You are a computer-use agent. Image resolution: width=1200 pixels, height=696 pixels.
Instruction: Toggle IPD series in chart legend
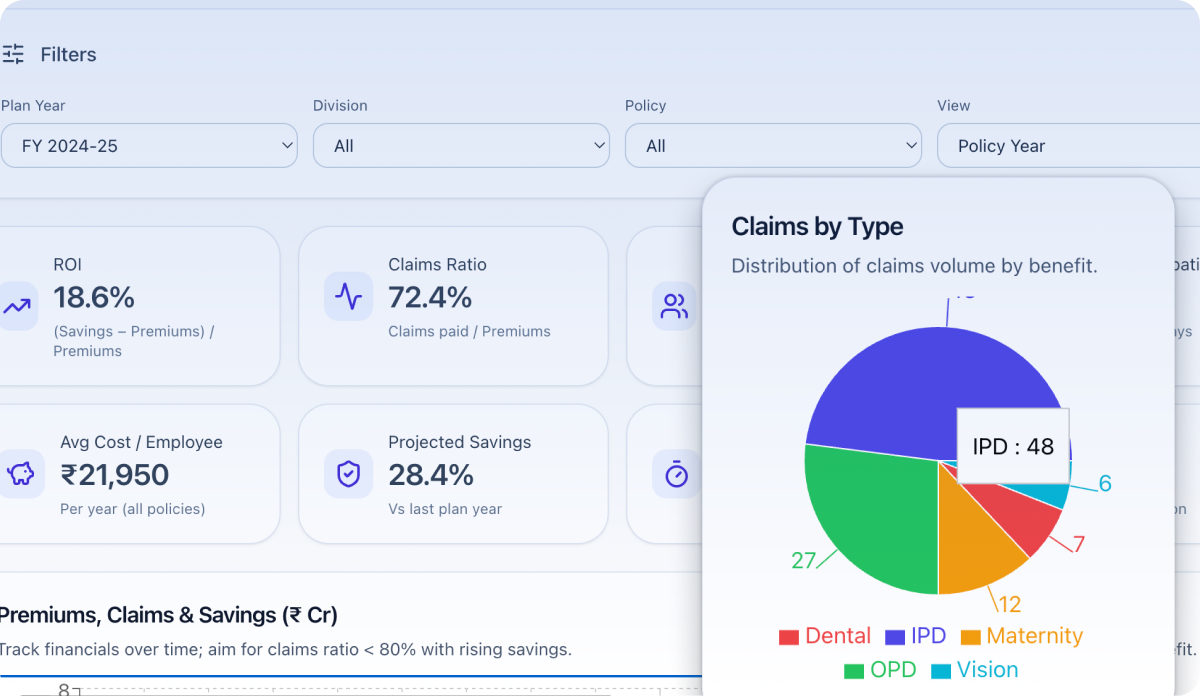914,636
